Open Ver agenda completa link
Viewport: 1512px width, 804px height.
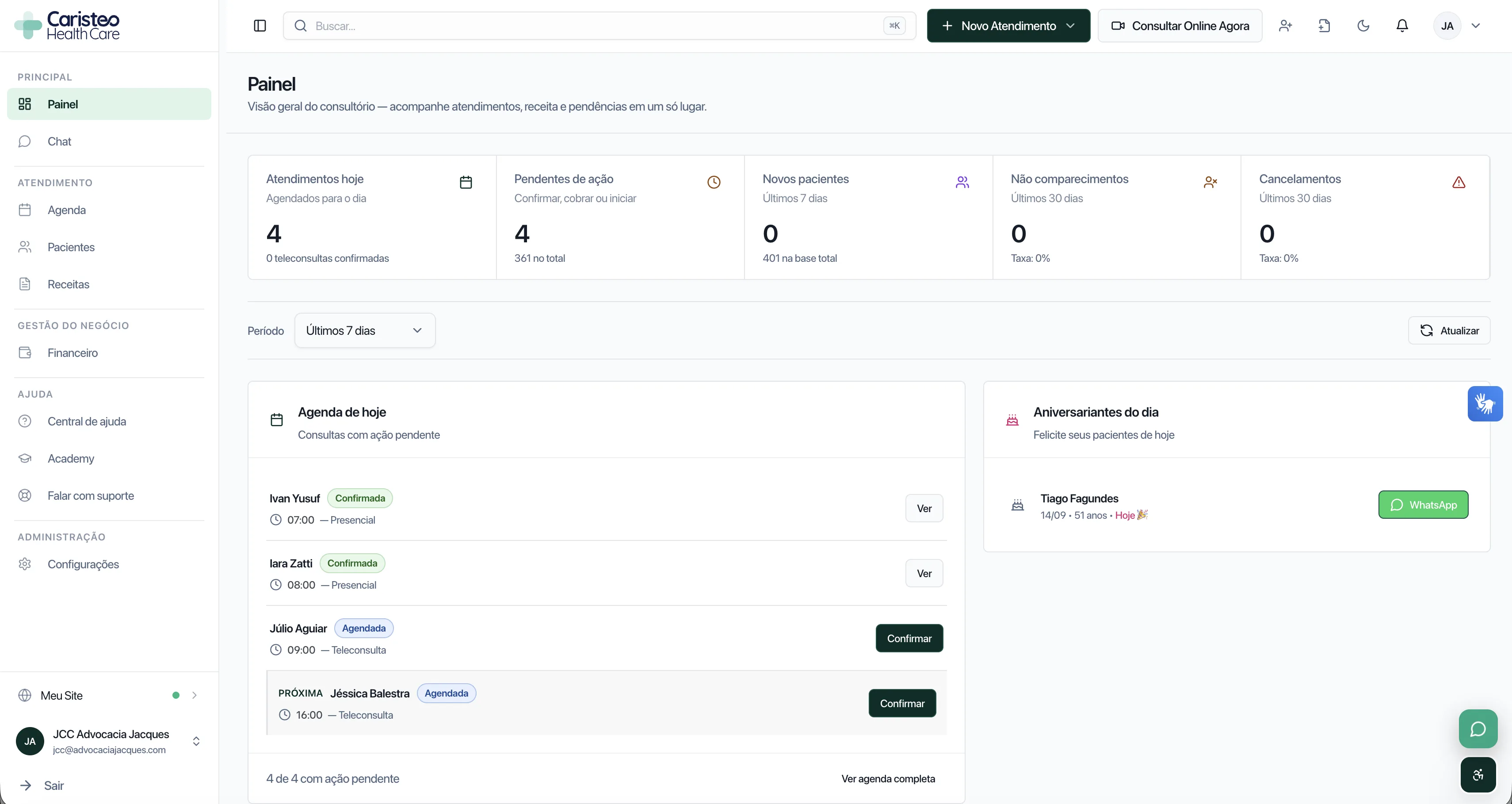point(888,779)
